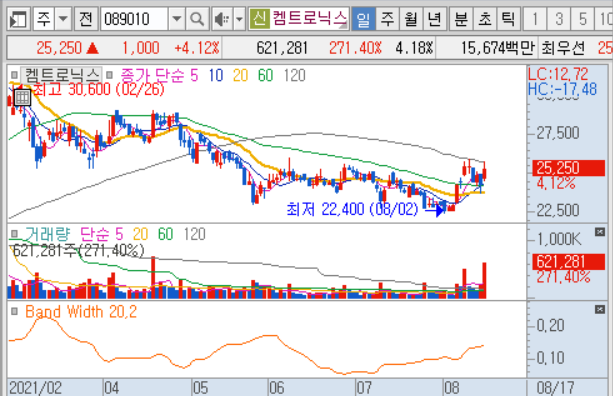
Task: Select the 주 weekly chart tab
Action: coord(387,19)
